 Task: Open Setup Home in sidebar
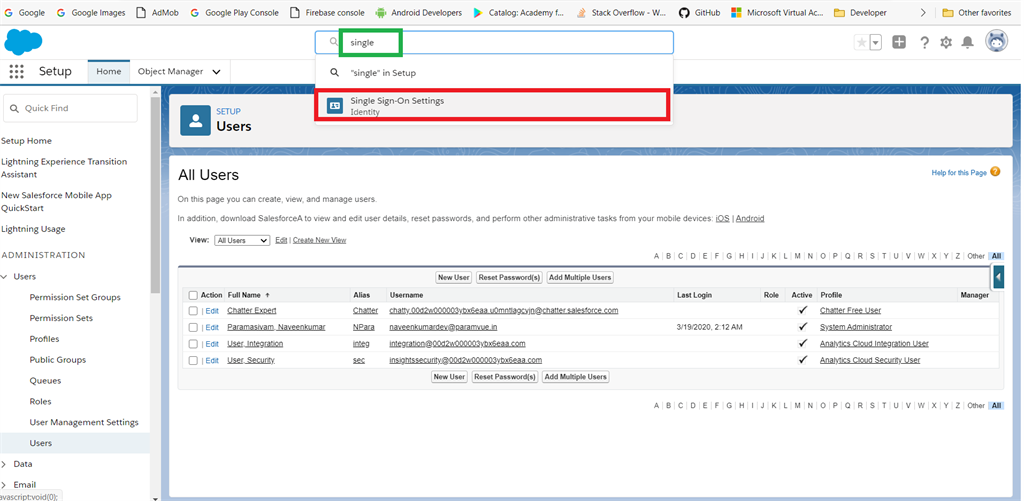26,140
